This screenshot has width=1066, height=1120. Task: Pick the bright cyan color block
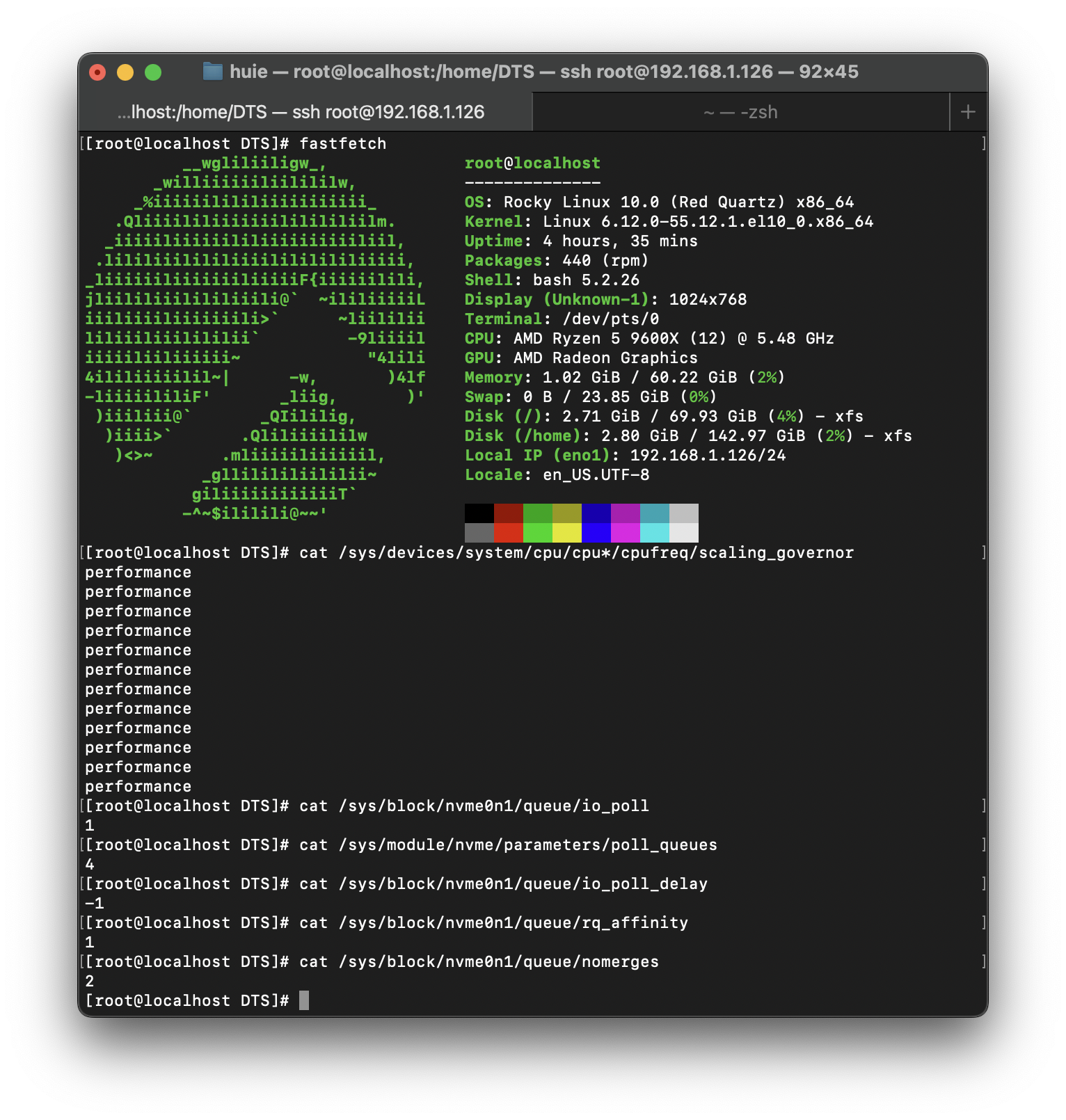click(654, 533)
